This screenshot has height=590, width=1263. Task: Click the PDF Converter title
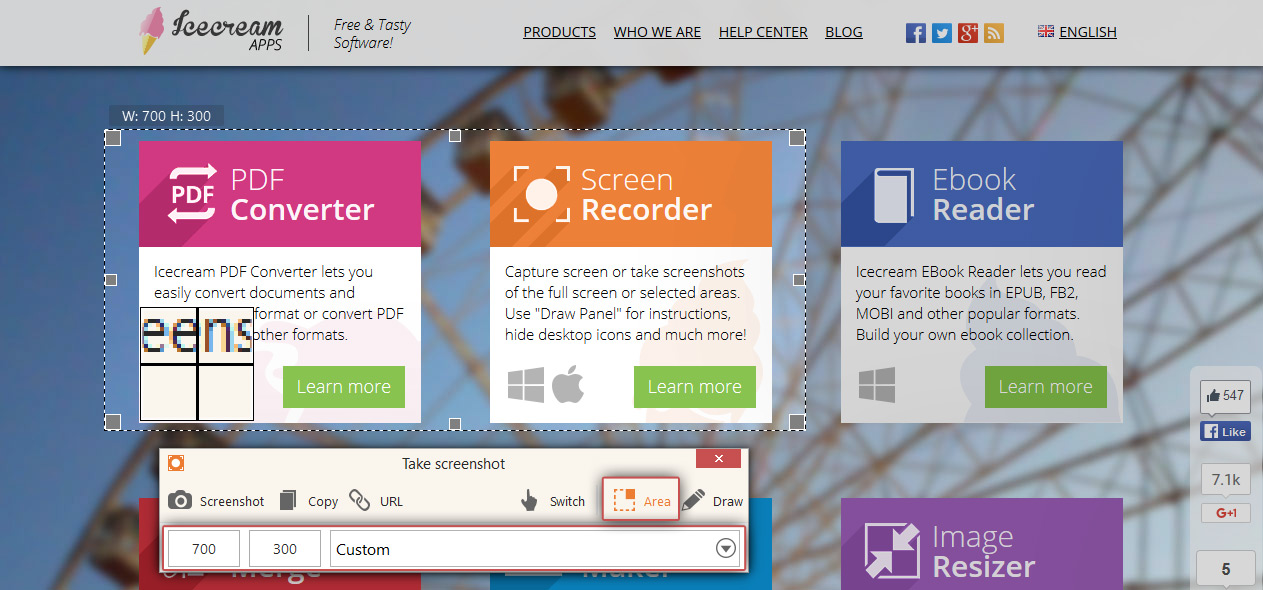[303, 194]
